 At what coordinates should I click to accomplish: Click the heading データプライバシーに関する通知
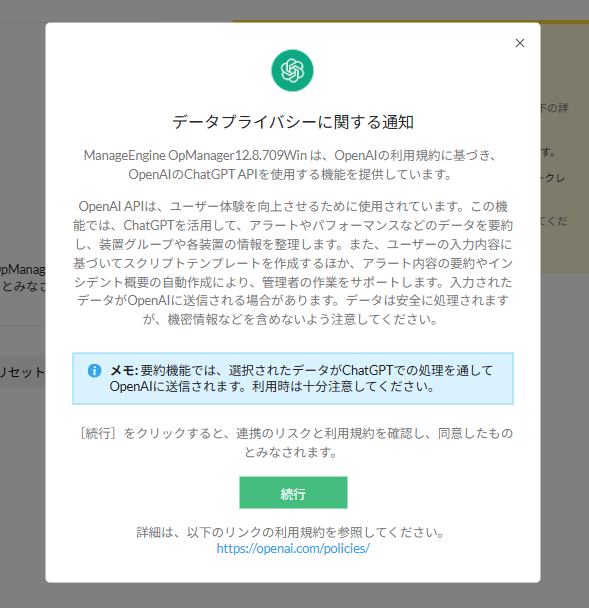[x=293, y=122]
